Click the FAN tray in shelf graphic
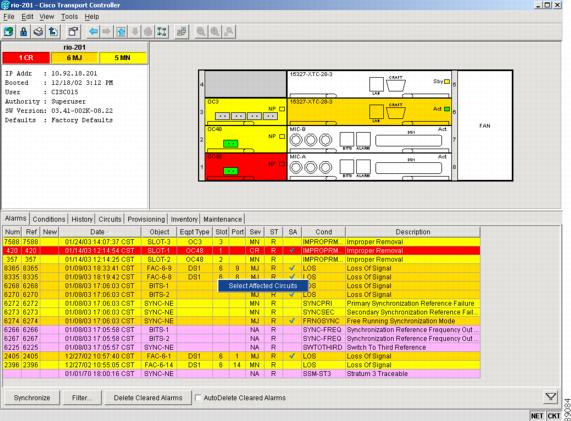This screenshot has width=571, height=421. point(485,126)
